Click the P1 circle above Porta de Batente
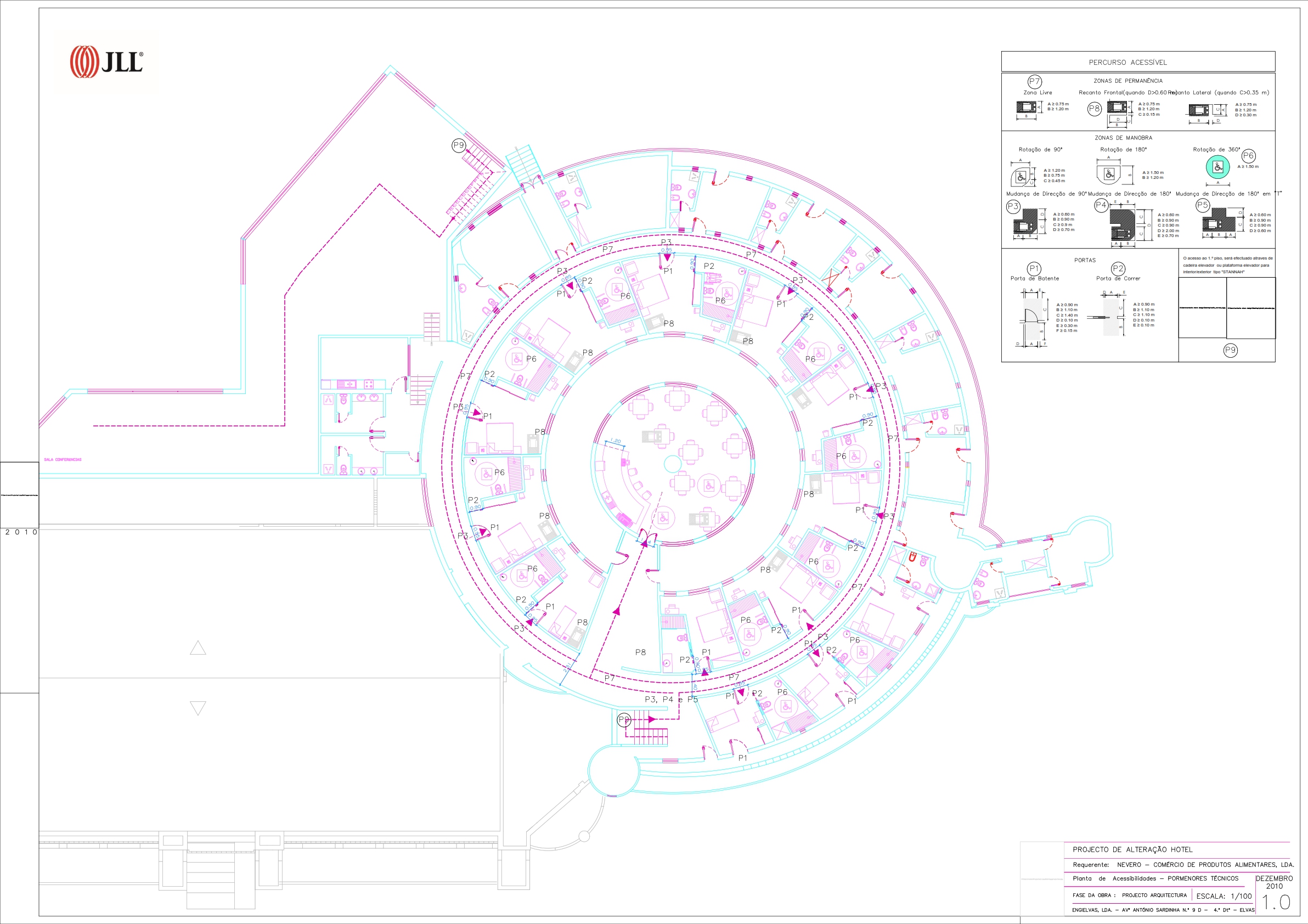Image resolution: width=1308 pixels, height=924 pixels. pyautogui.click(x=1034, y=269)
